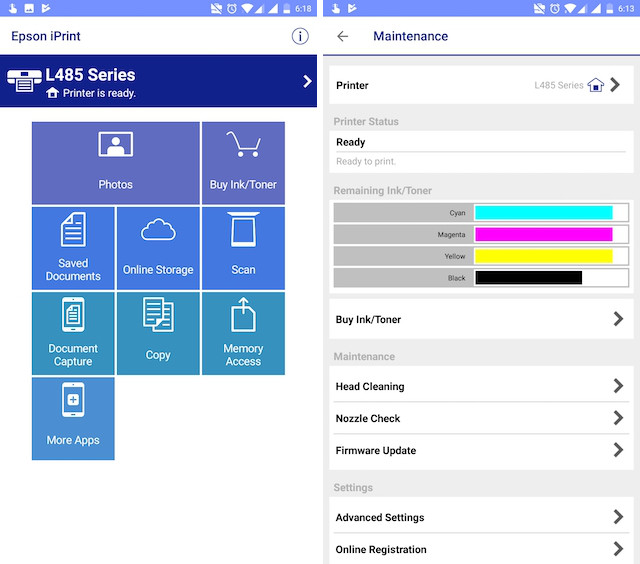Open Document Capture tile

[x=73, y=333]
